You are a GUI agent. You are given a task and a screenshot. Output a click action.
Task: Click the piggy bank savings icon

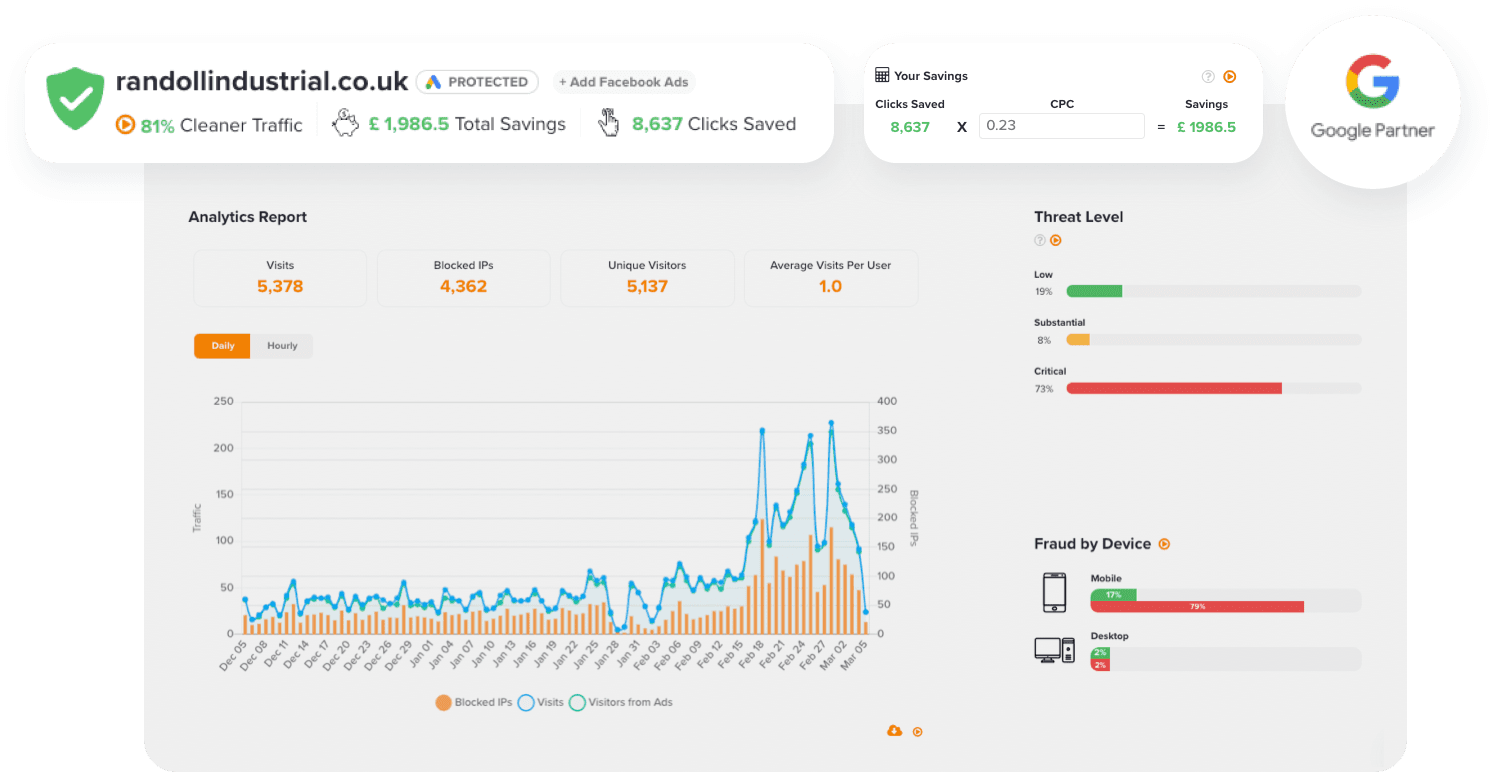346,123
